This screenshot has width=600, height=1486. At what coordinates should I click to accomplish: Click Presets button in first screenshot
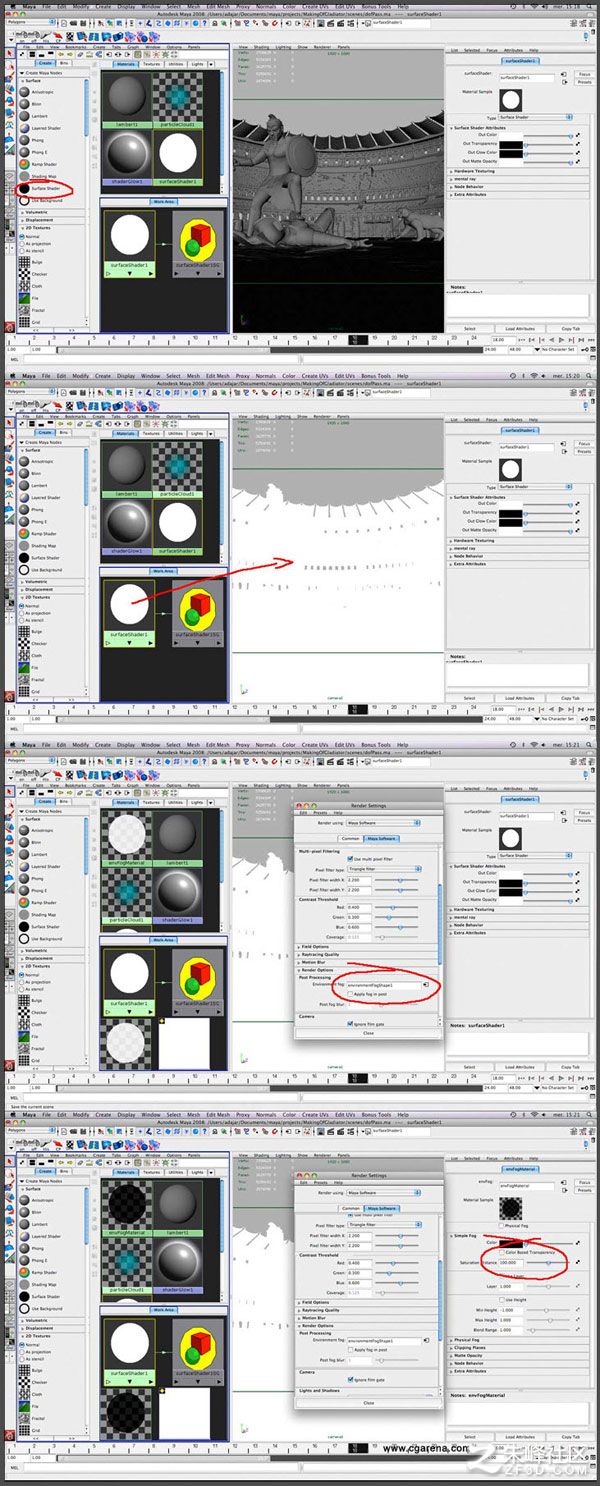[x=584, y=82]
